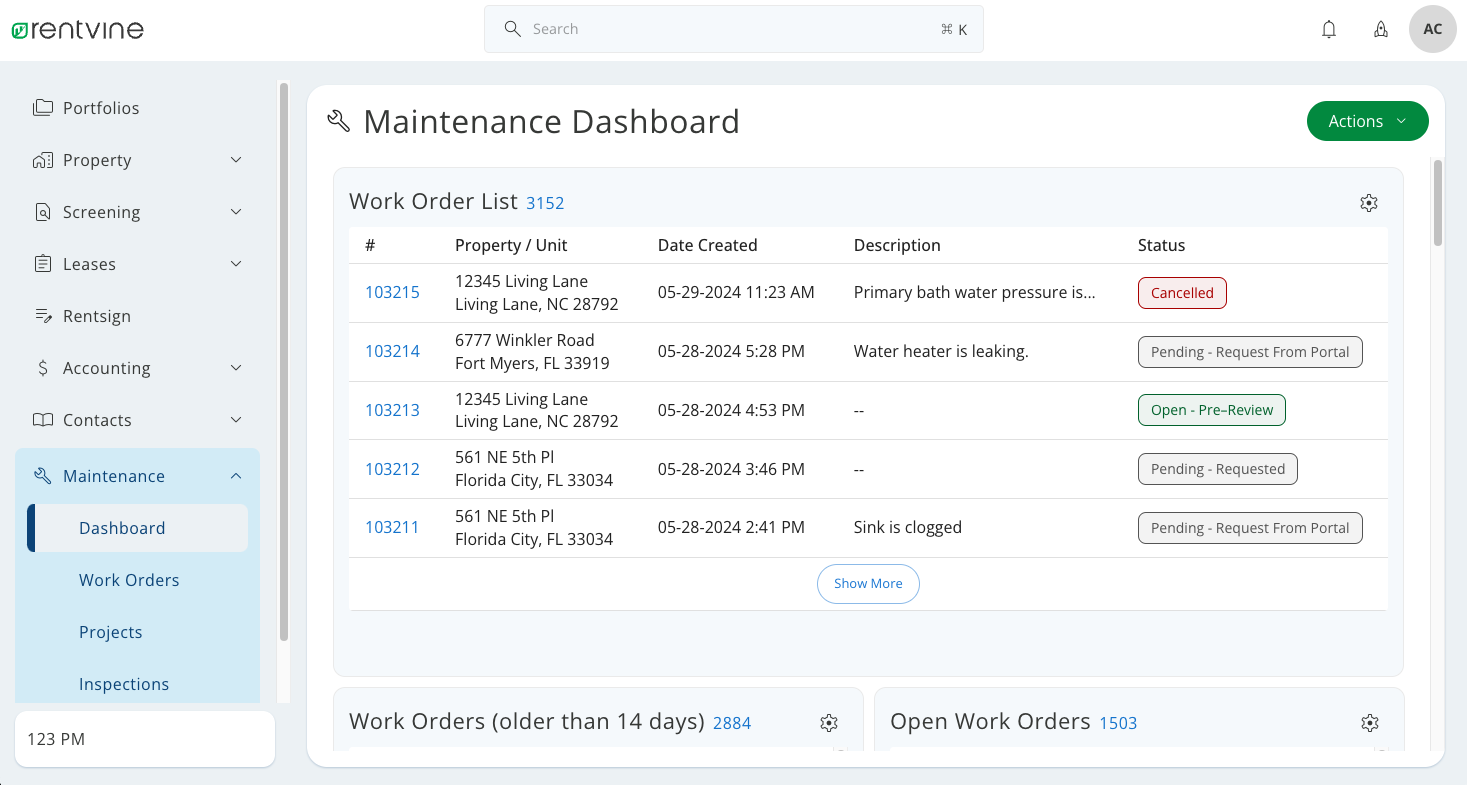Viewport: 1467px width, 785px height.
Task: Click the Maintenance wrench icon in sidebar
Action: point(42,475)
